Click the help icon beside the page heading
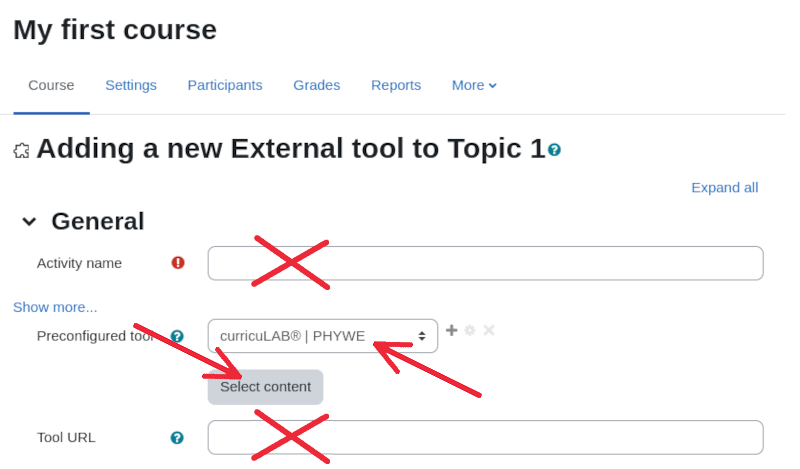This screenshot has width=800, height=469. pos(554,150)
